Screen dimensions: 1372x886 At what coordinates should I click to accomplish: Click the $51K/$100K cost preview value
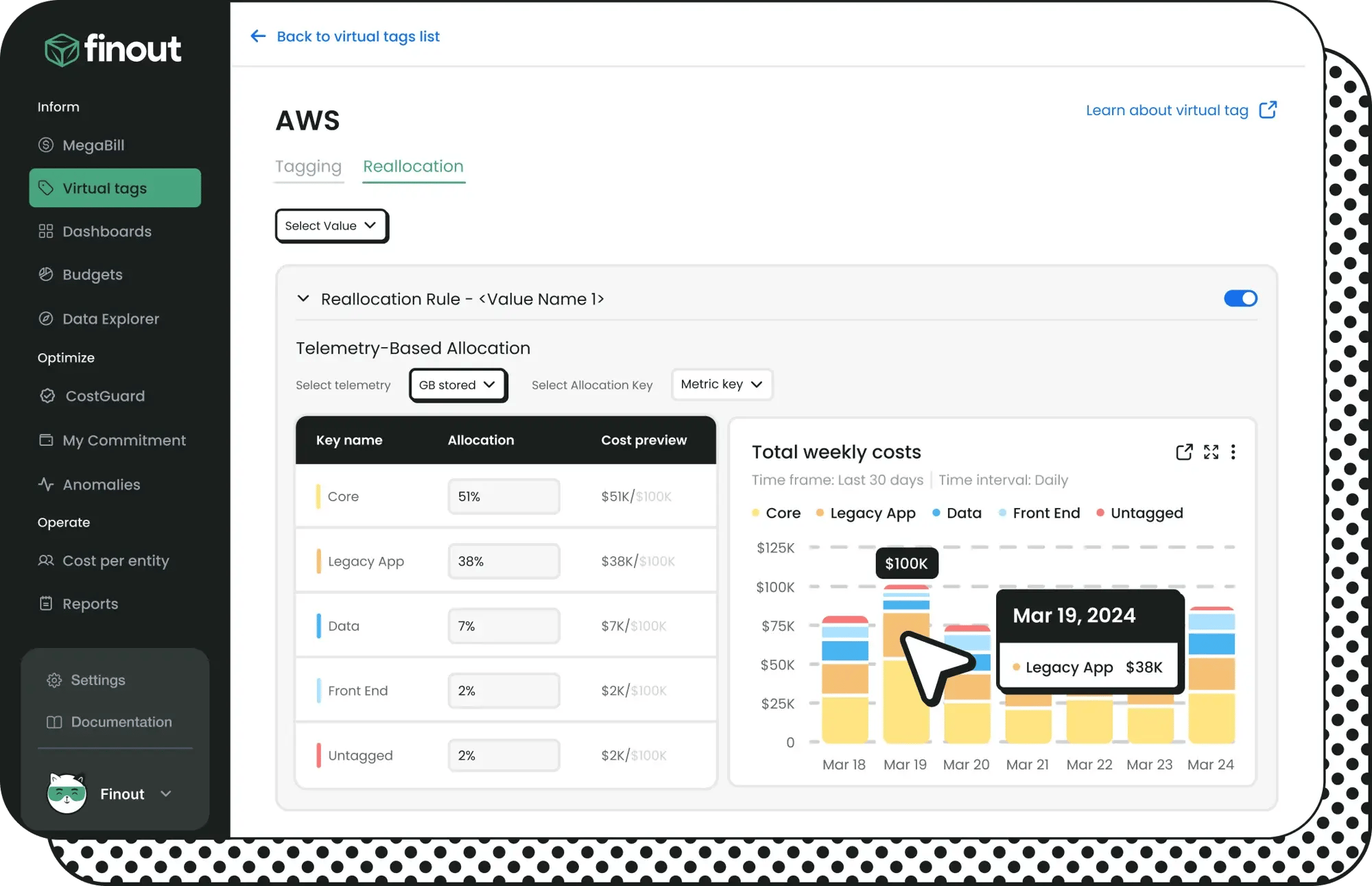636,496
